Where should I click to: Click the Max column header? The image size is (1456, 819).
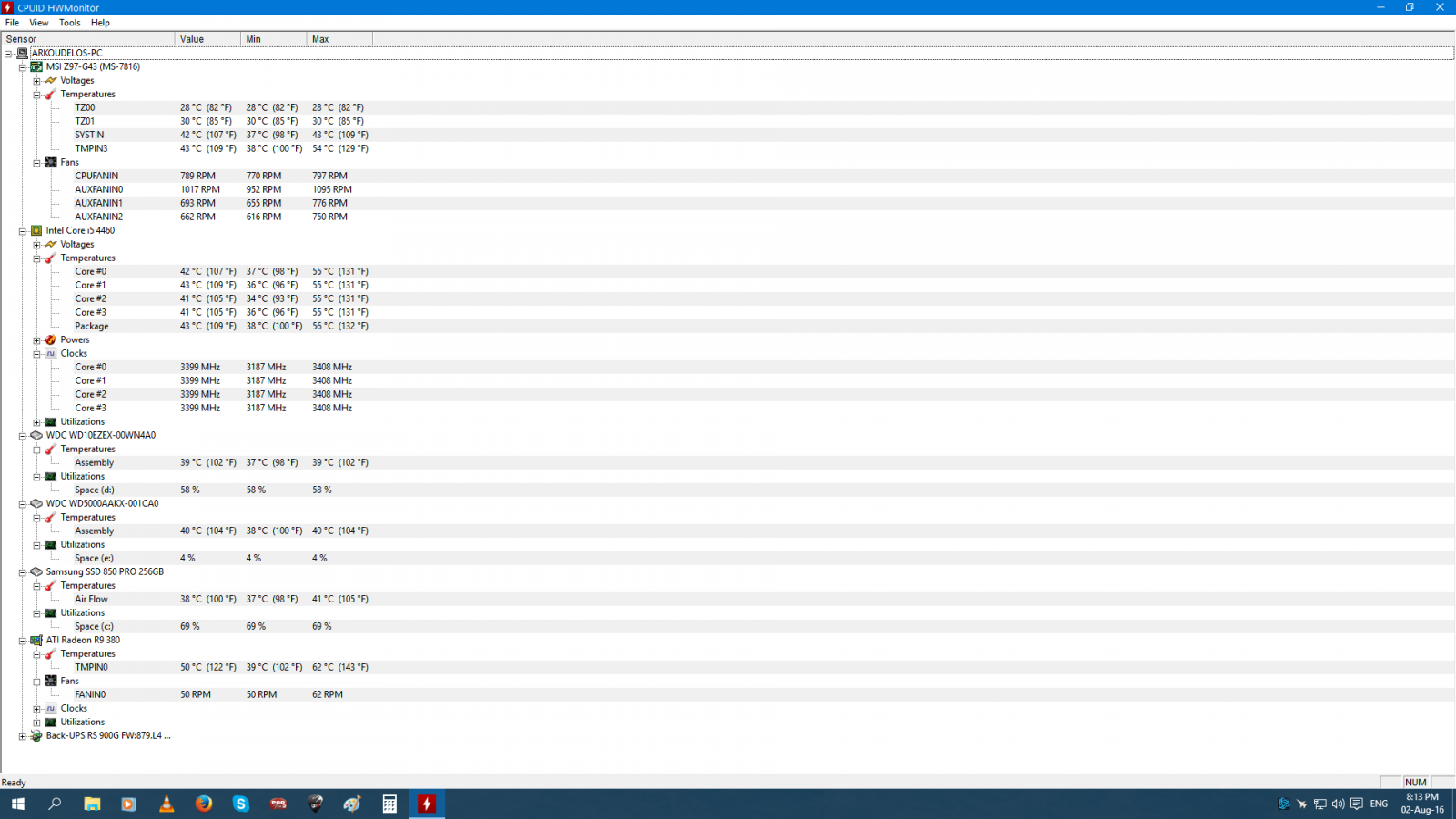tap(339, 39)
